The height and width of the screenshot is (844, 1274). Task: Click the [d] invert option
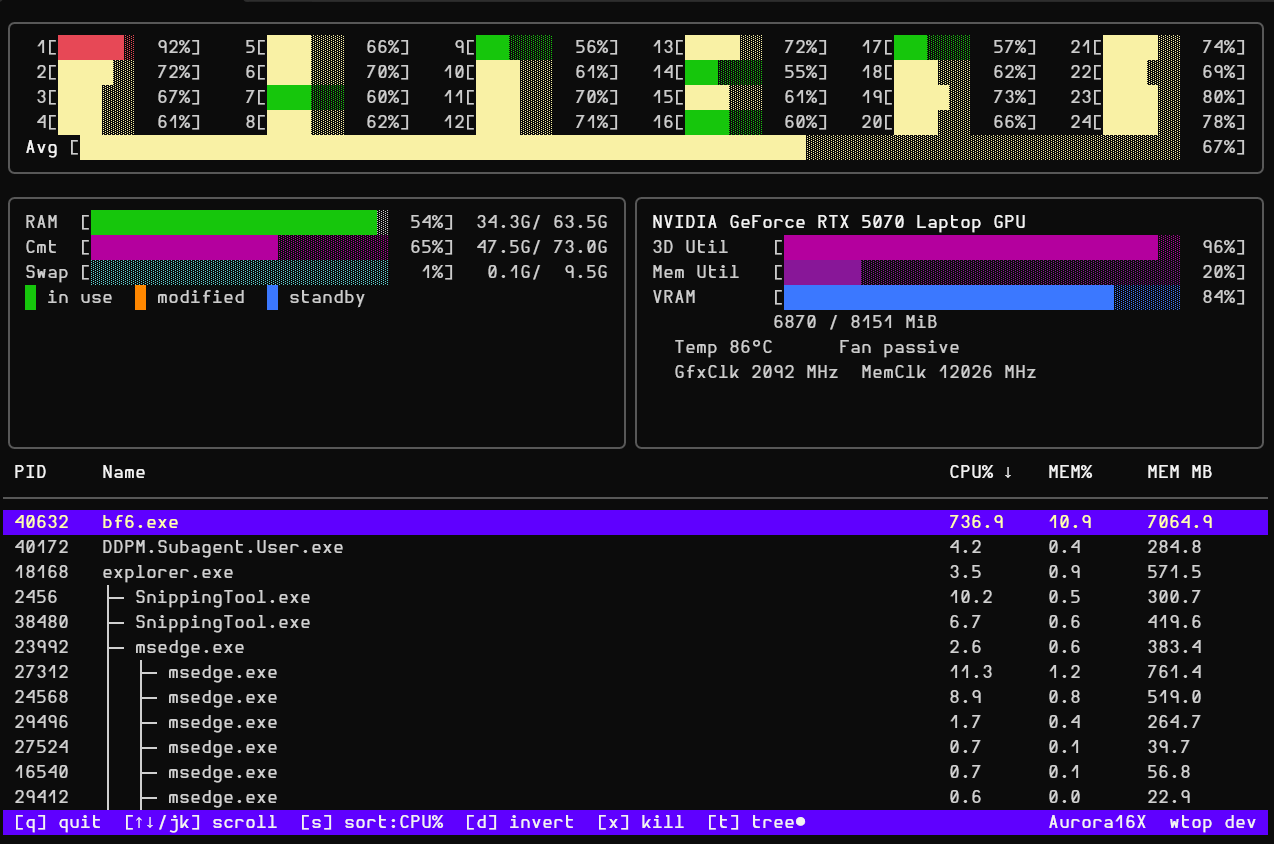[519, 822]
